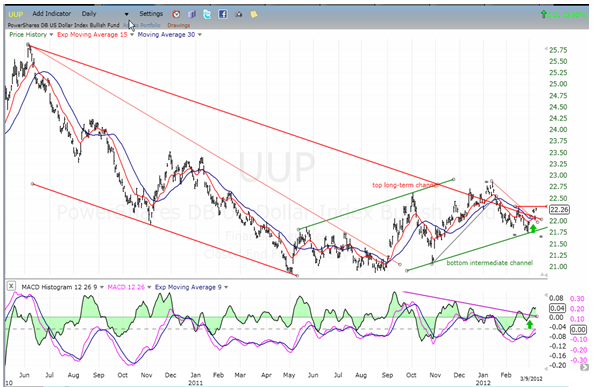Click the 22.26 current price label
The image size is (593, 387).
(x=559, y=210)
